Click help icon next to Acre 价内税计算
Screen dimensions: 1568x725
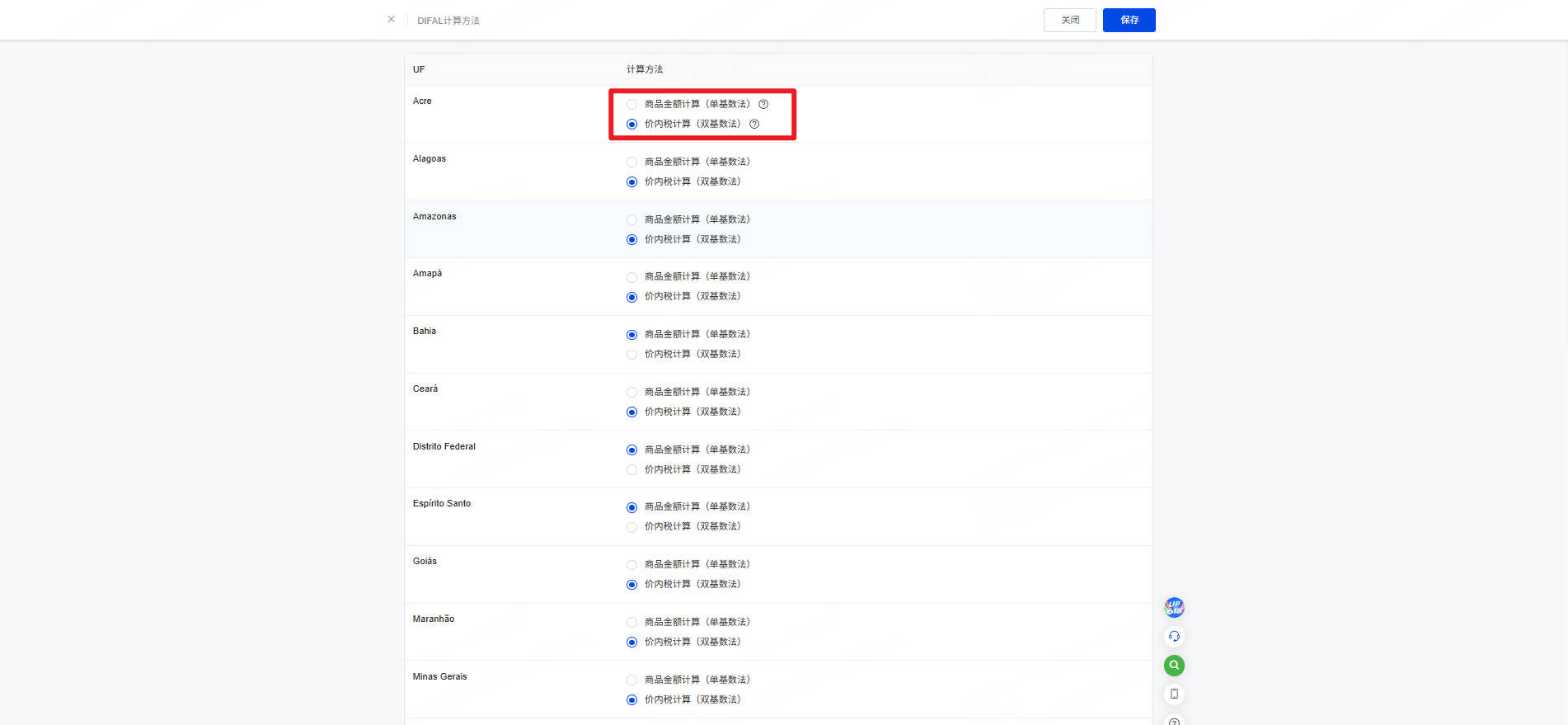point(754,124)
